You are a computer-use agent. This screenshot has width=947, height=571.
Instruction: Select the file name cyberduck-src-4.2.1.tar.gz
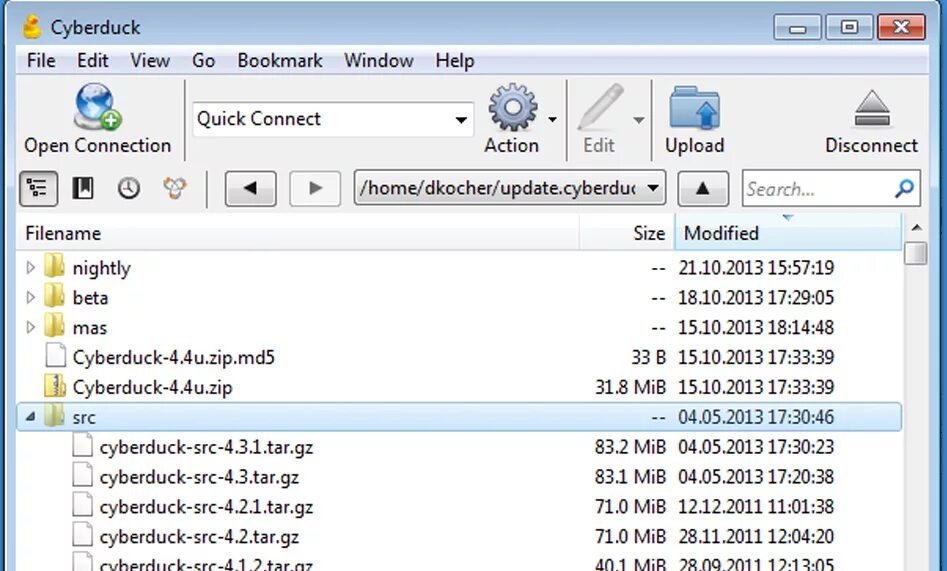[207, 507]
